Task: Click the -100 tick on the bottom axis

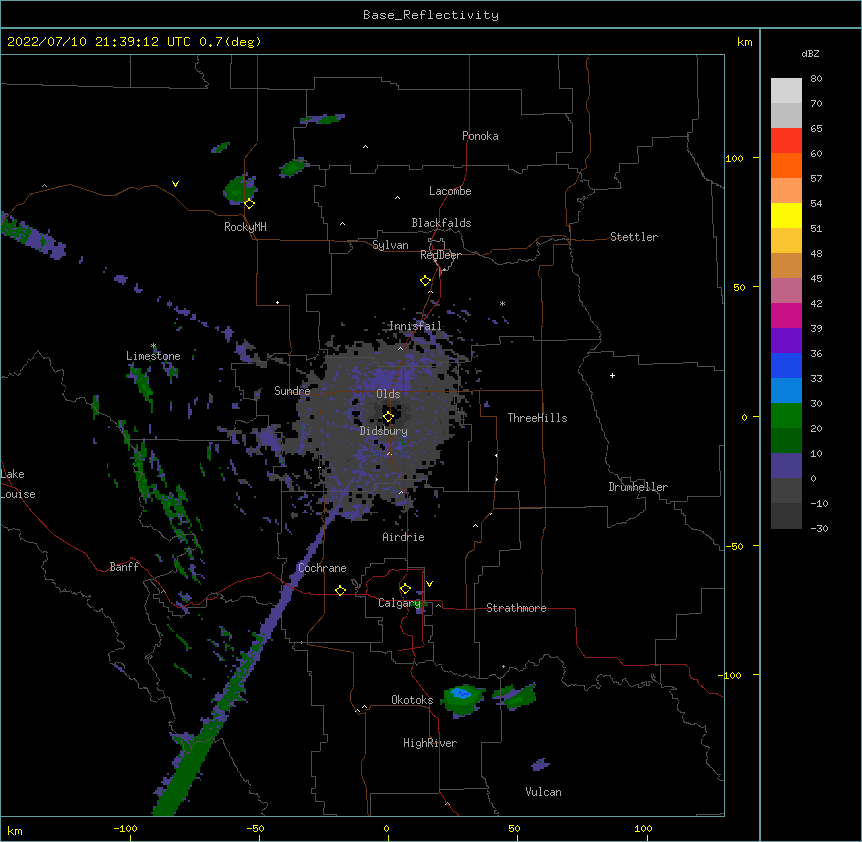Action: pos(125,828)
